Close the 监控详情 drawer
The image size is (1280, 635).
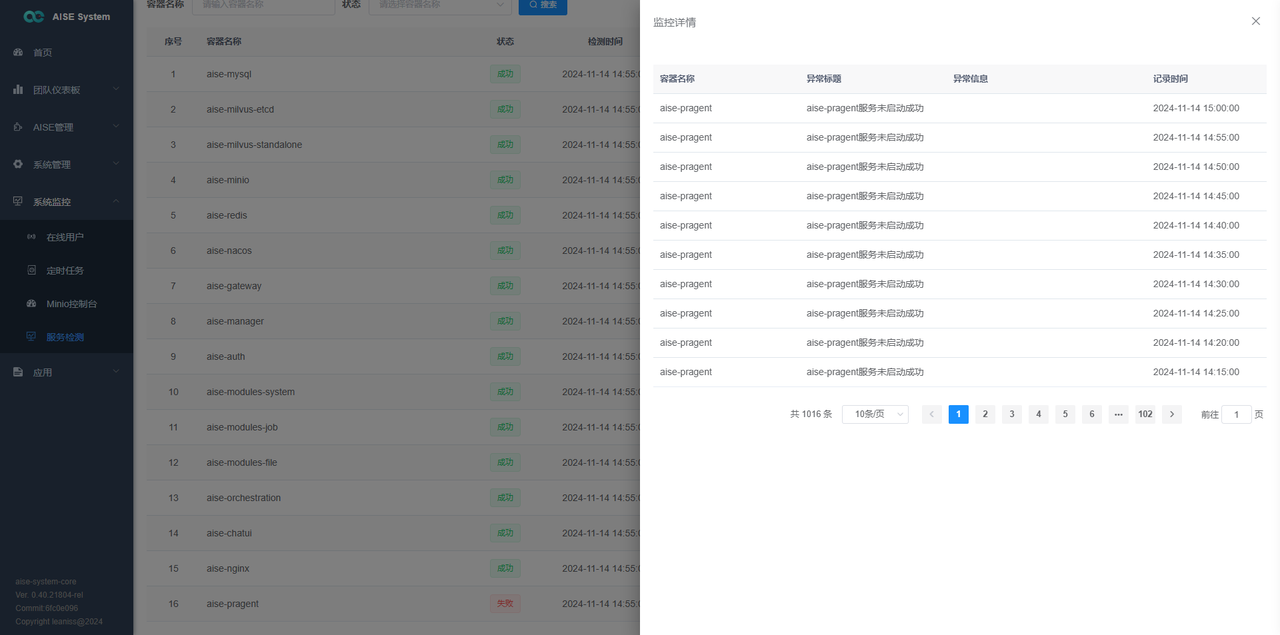pyautogui.click(x=1256, y=21)
